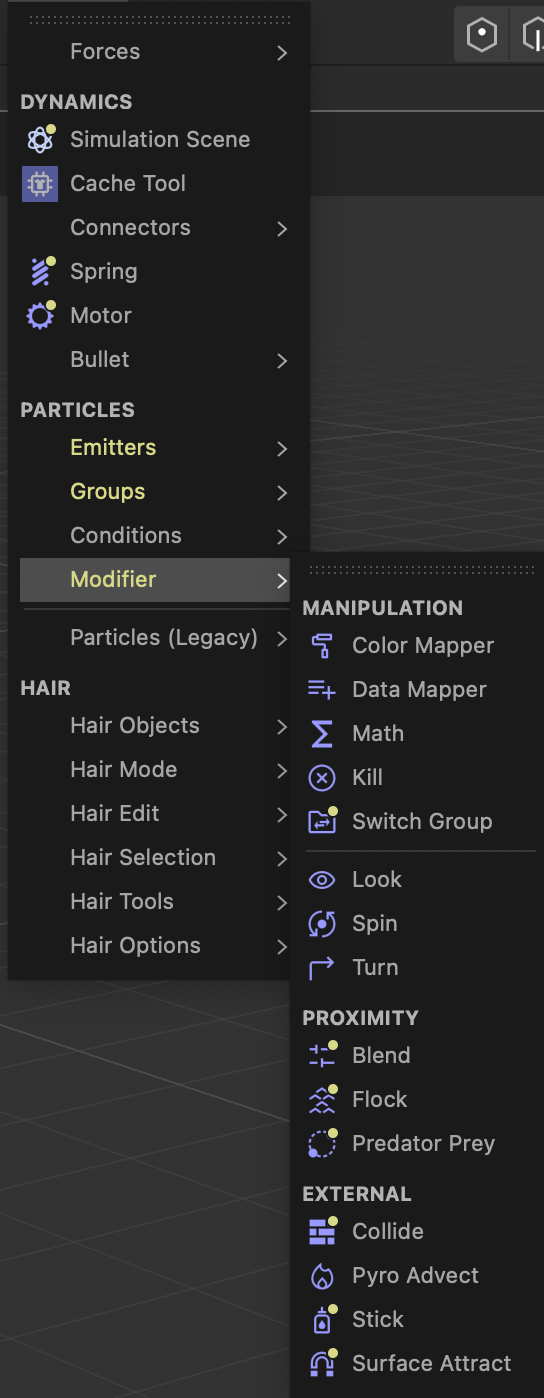544x1398 pixels.
Task: Select the Collide brick wall icon
Action: 322,1231
